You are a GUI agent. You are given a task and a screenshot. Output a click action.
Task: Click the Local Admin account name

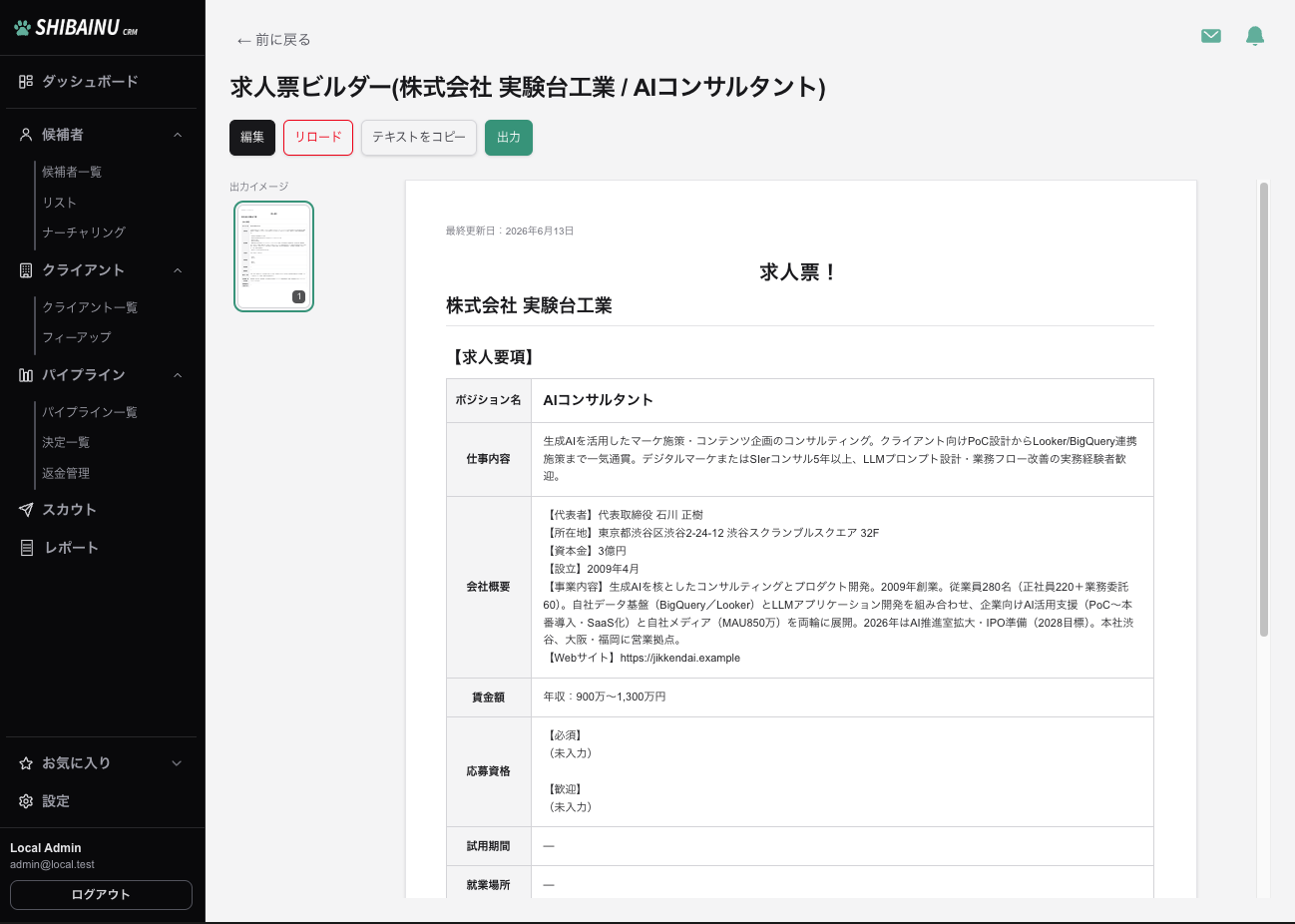coord(46,848)
